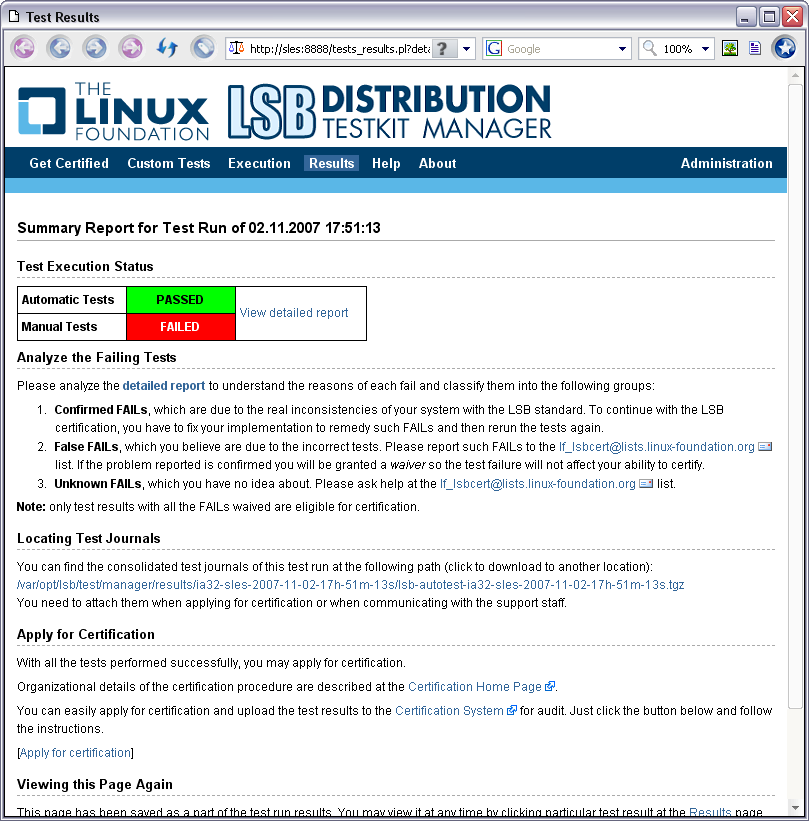
Task: Open the Certification System link
Action: 449,711
